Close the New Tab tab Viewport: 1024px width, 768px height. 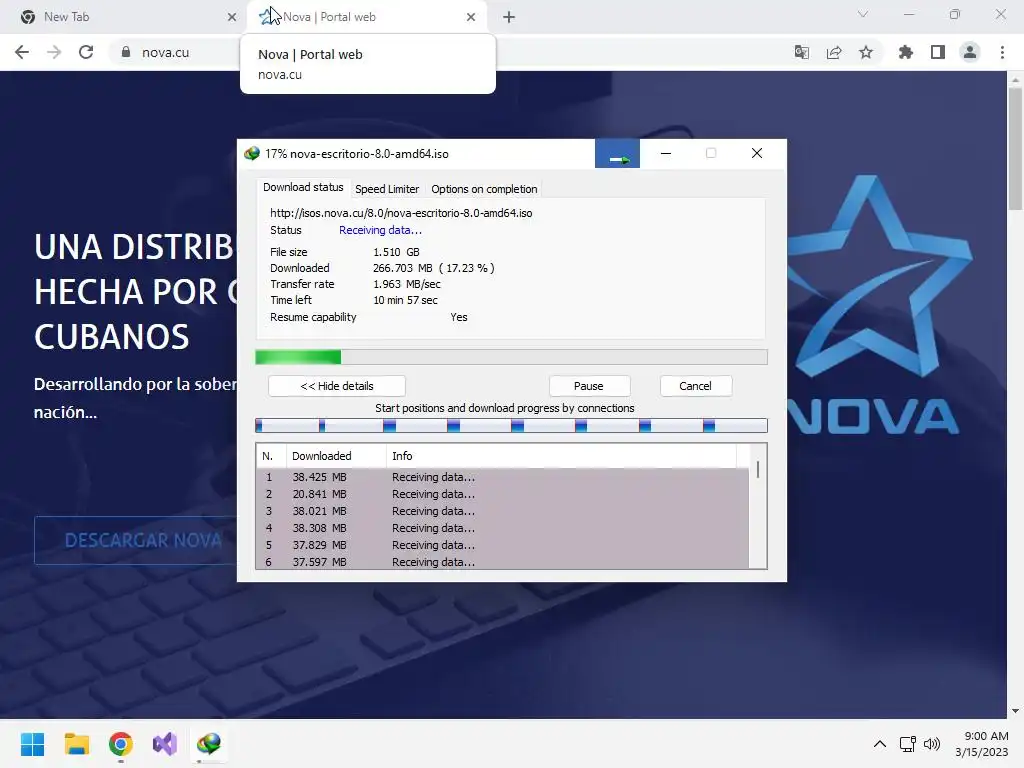pos(232,17)
